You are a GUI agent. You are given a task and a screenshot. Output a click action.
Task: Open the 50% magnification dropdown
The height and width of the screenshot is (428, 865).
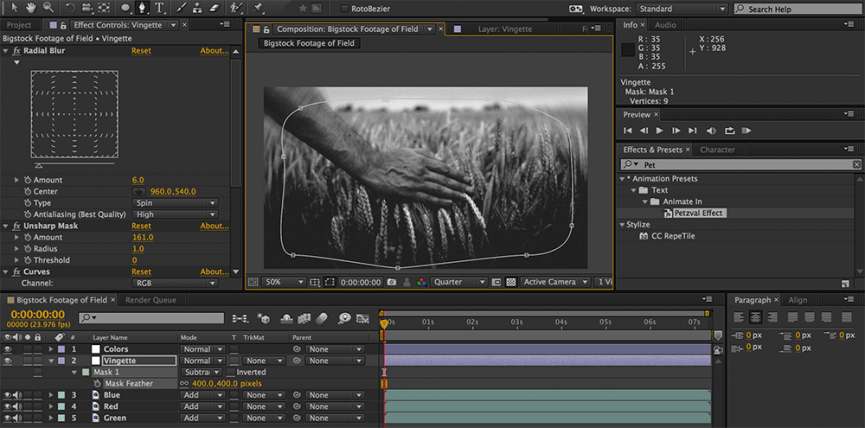click(x=284, y=282)
